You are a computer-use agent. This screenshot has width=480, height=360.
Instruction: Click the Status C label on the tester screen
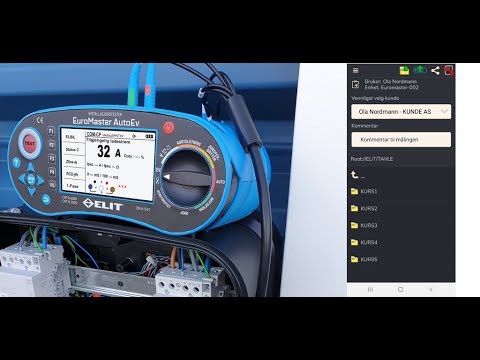point(72,150)
